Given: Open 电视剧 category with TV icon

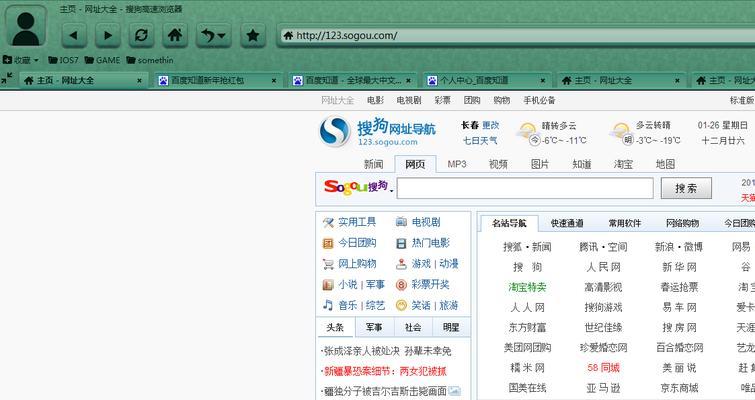Looking at the screenshot, I should coord(418,222).
